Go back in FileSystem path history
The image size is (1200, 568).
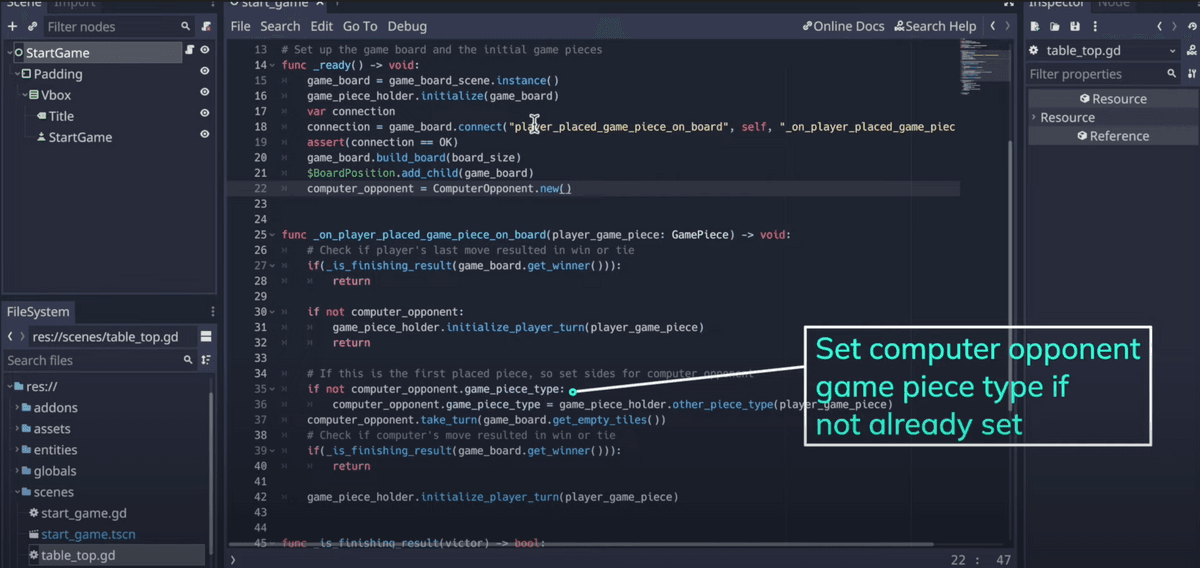pos(10,337)
